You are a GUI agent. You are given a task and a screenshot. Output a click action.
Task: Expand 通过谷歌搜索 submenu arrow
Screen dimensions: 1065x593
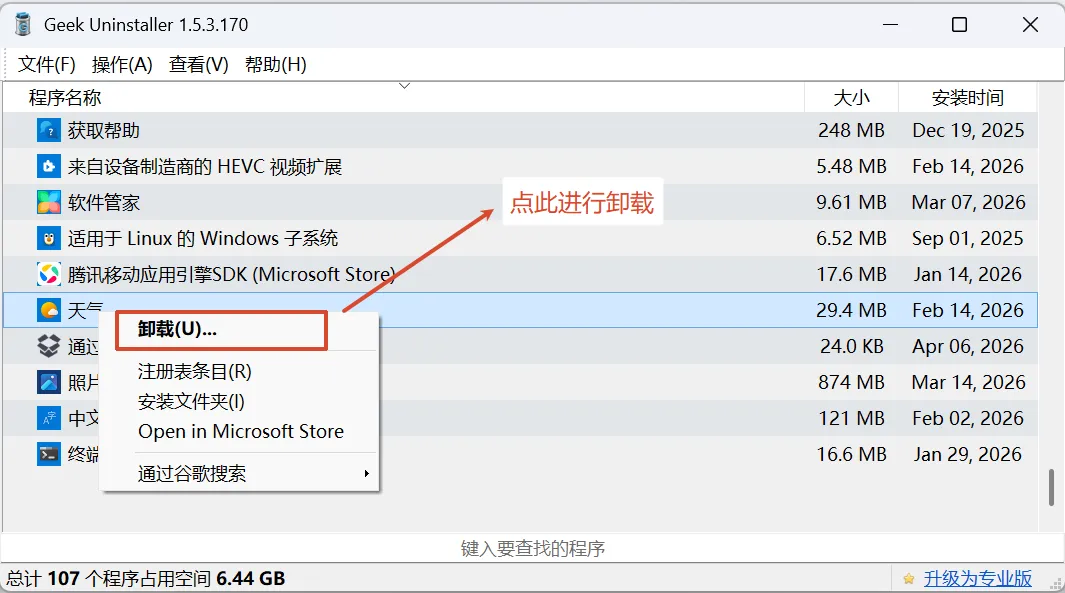point(367,473)
